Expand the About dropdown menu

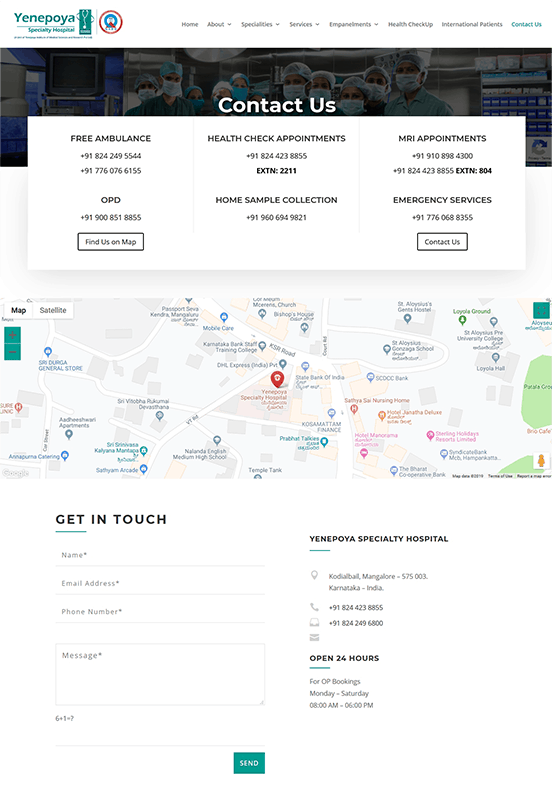[219, 24]
